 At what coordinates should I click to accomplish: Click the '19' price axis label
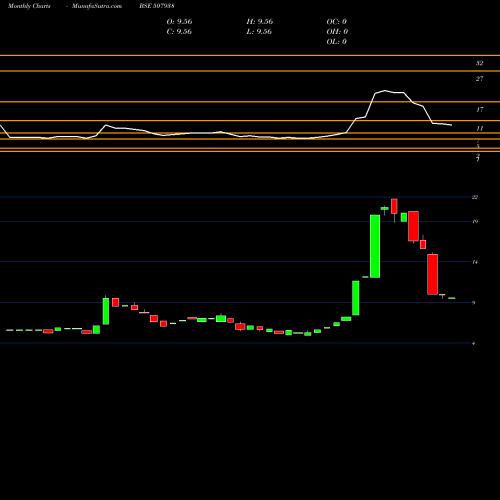[x=475, y=222]
